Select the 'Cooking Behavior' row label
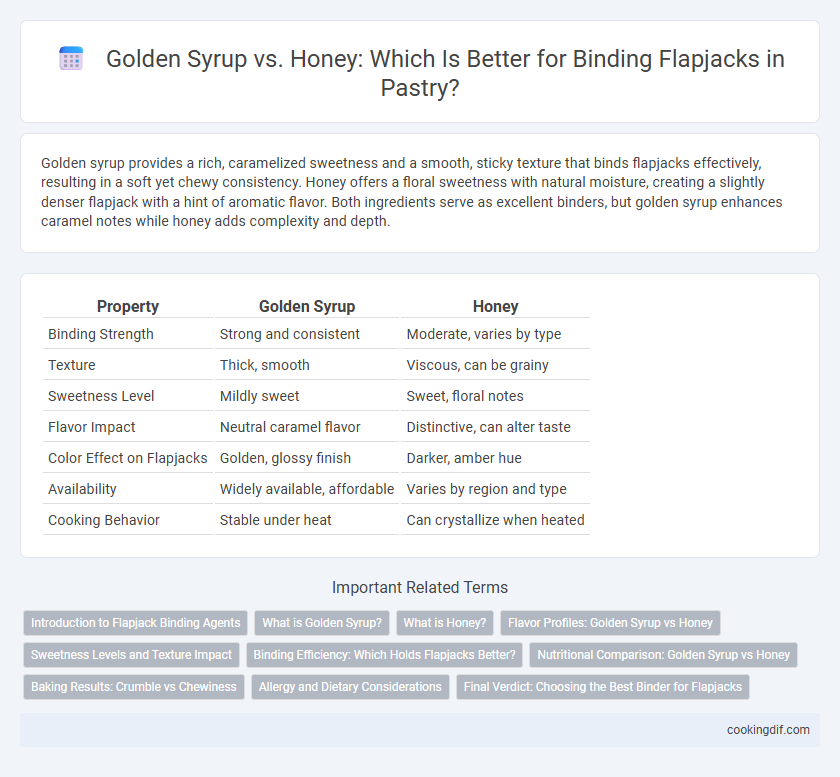The height and width of the screenshot is (777, 840). click(104, 520)
